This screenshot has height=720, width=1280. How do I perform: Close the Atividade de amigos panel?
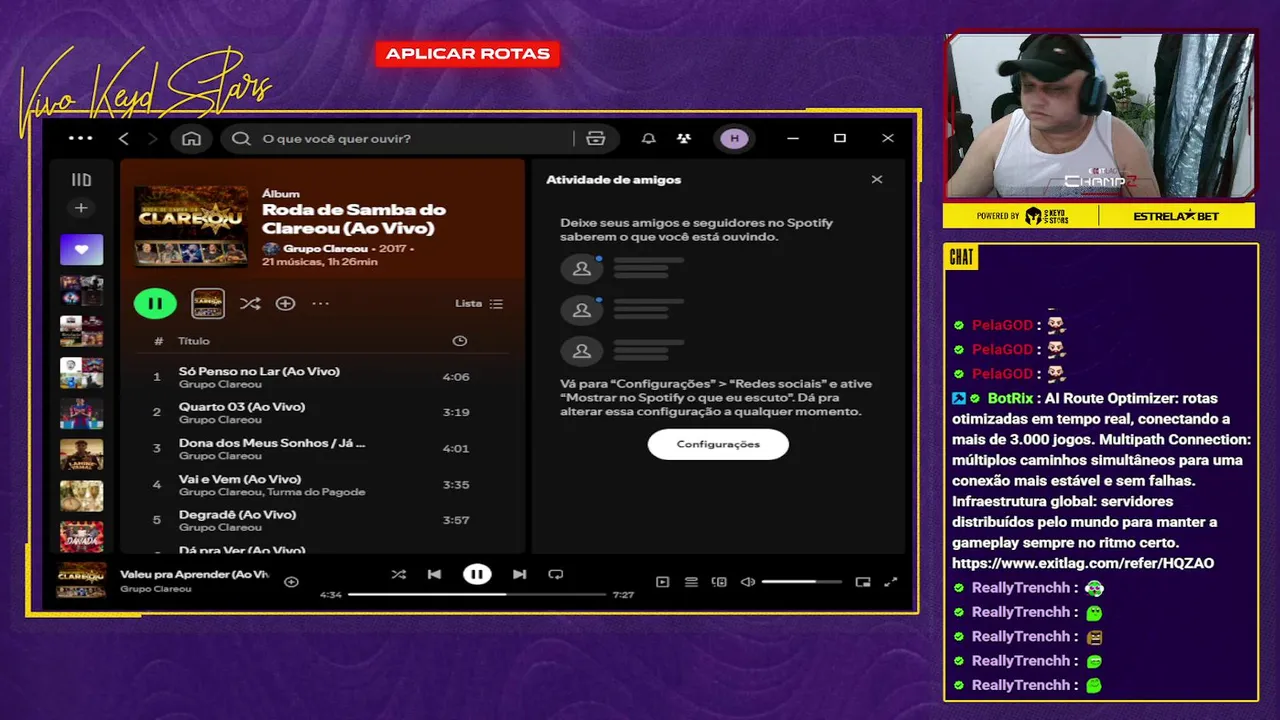coord(877,180)
